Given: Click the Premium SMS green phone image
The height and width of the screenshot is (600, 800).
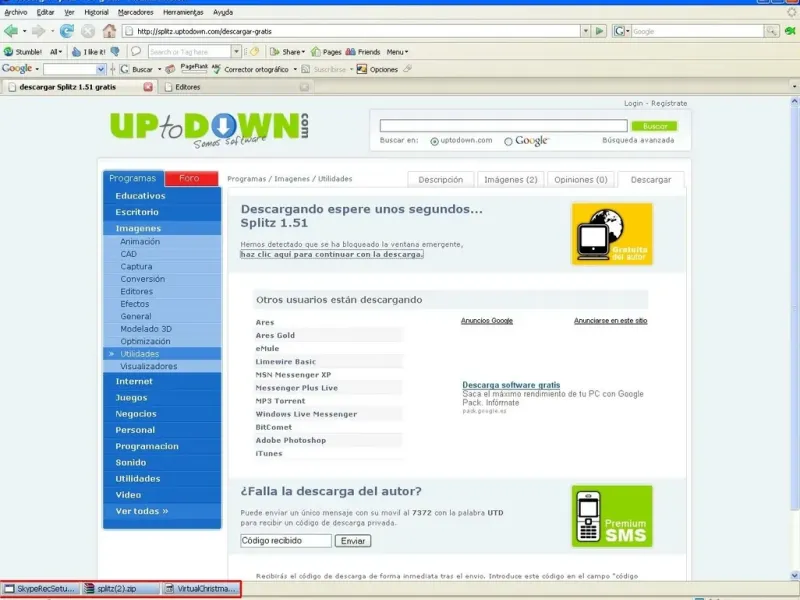Looking at the screenshot, I should click(612, 516).
